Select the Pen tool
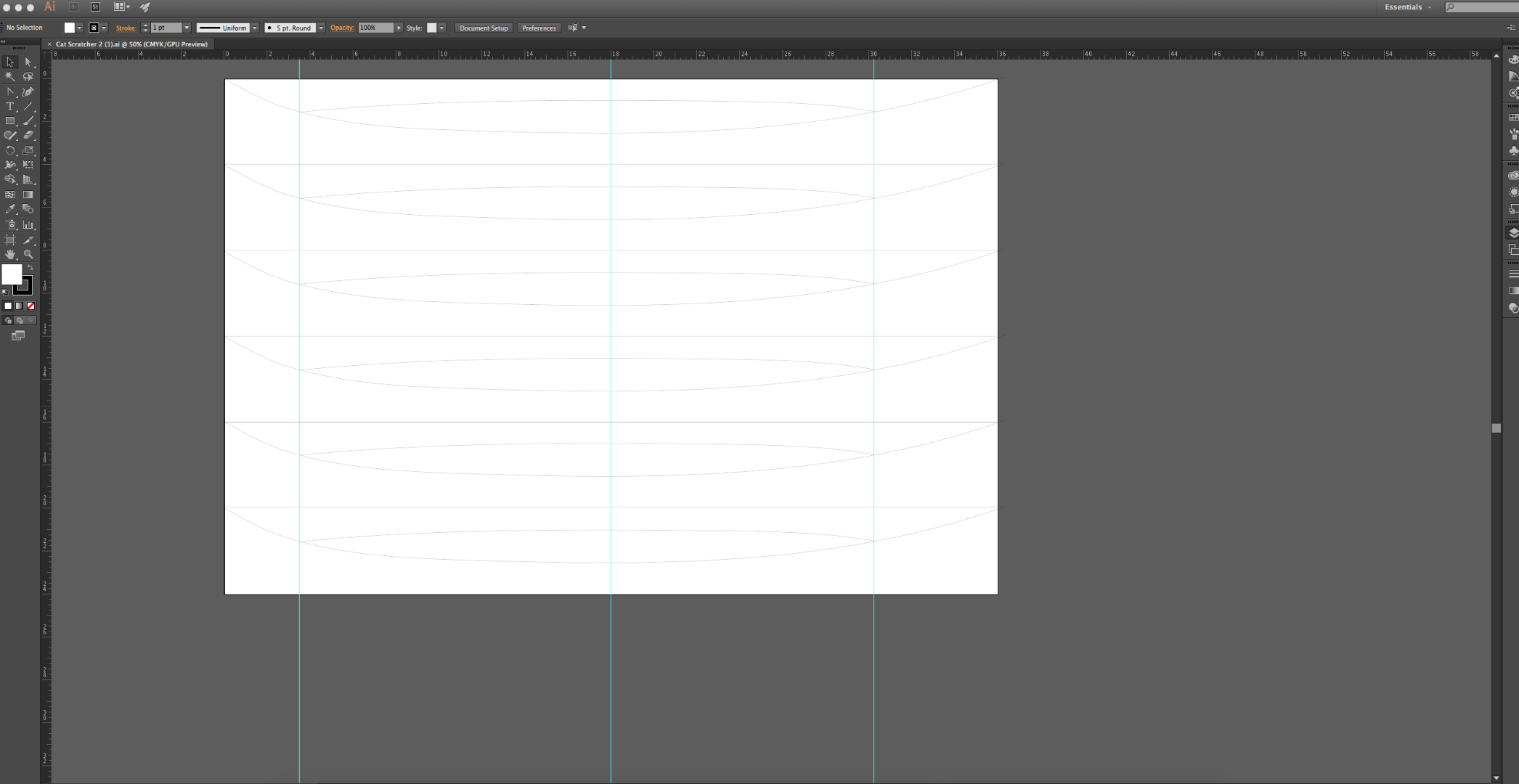Screen dimensions: 1519x784 tap(28, 92)
